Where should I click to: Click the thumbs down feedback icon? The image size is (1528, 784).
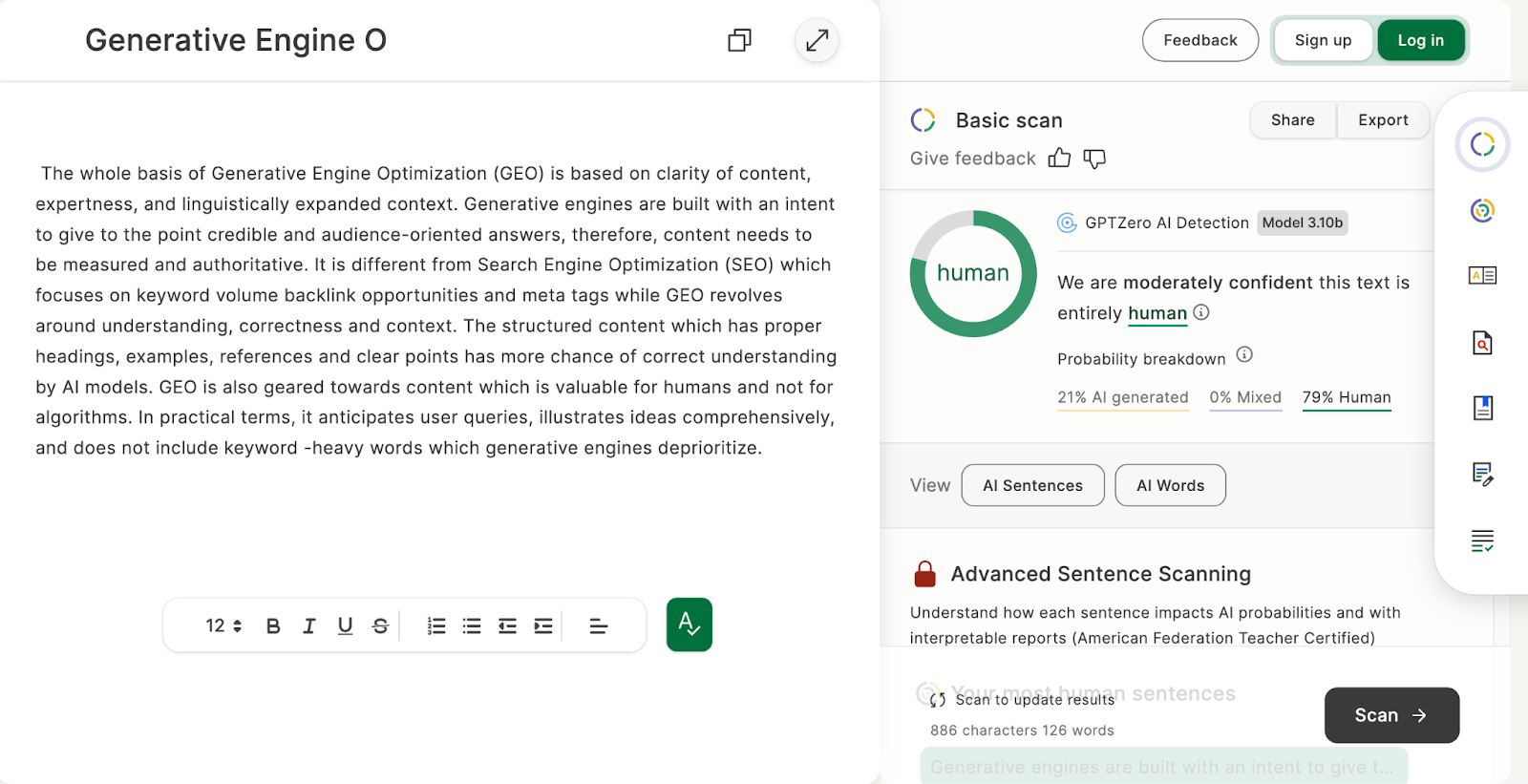pos(1094,159)
